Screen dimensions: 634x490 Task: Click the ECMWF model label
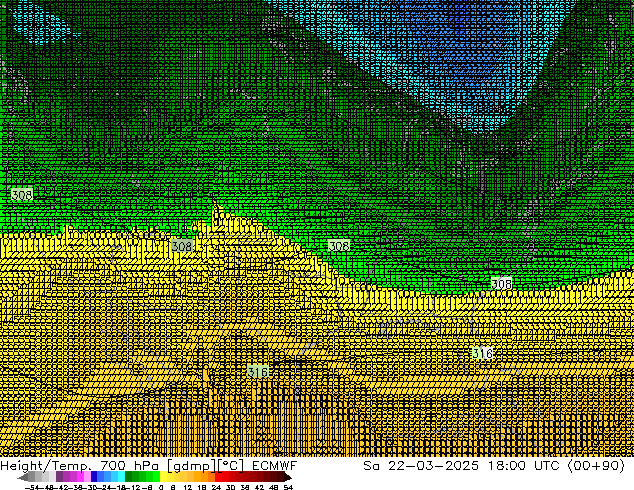275,466
